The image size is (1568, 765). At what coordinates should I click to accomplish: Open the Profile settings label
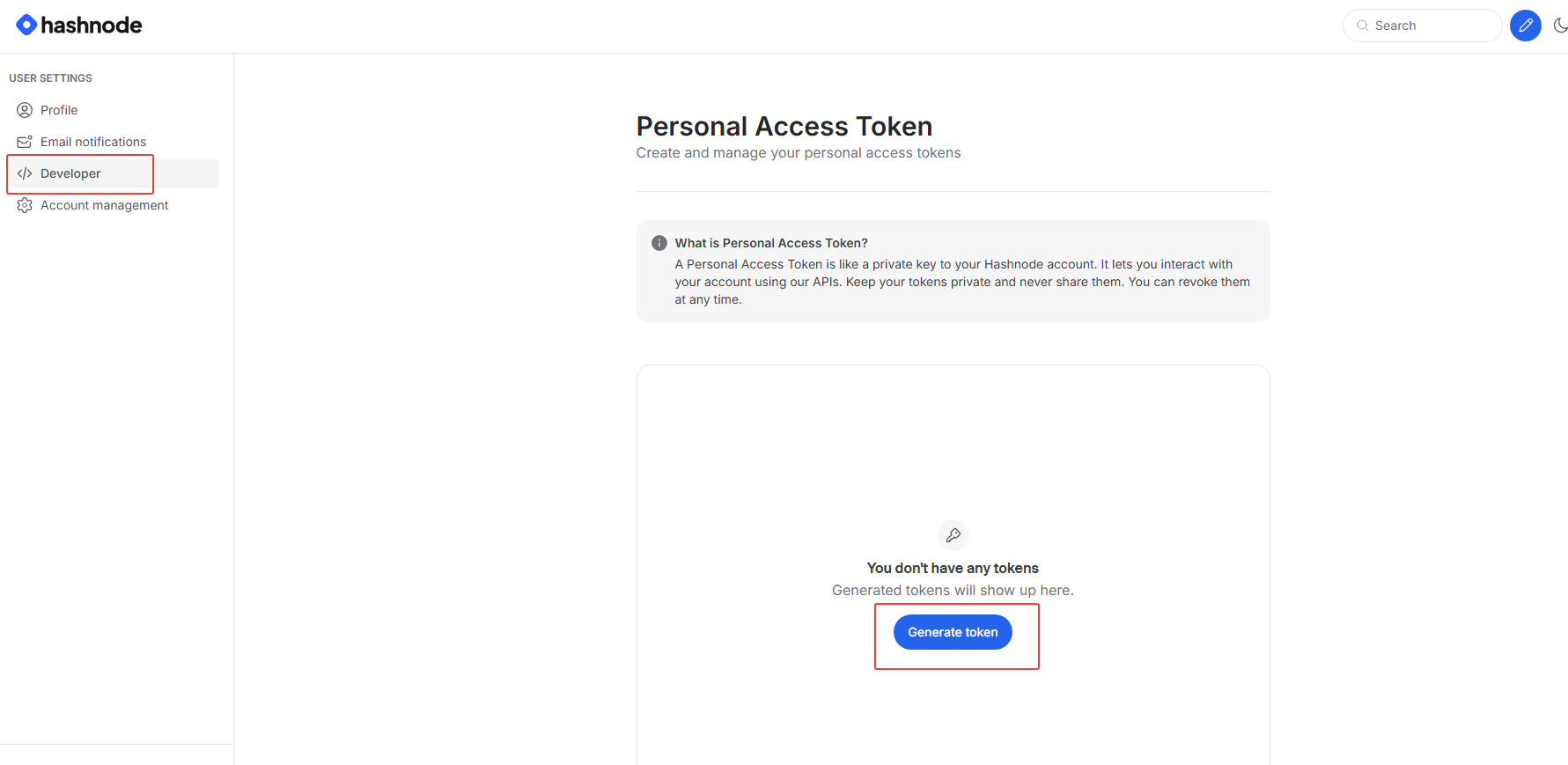(59, 110)
